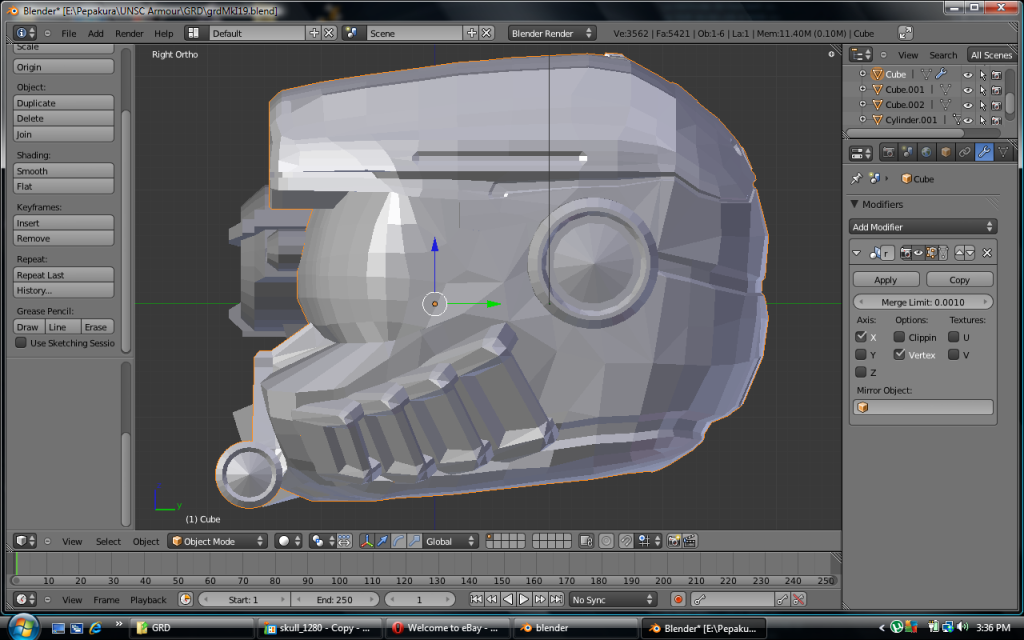1024x640 pixels.
Task: Open the Object properties cube icon
Action: tap(946, 153)
